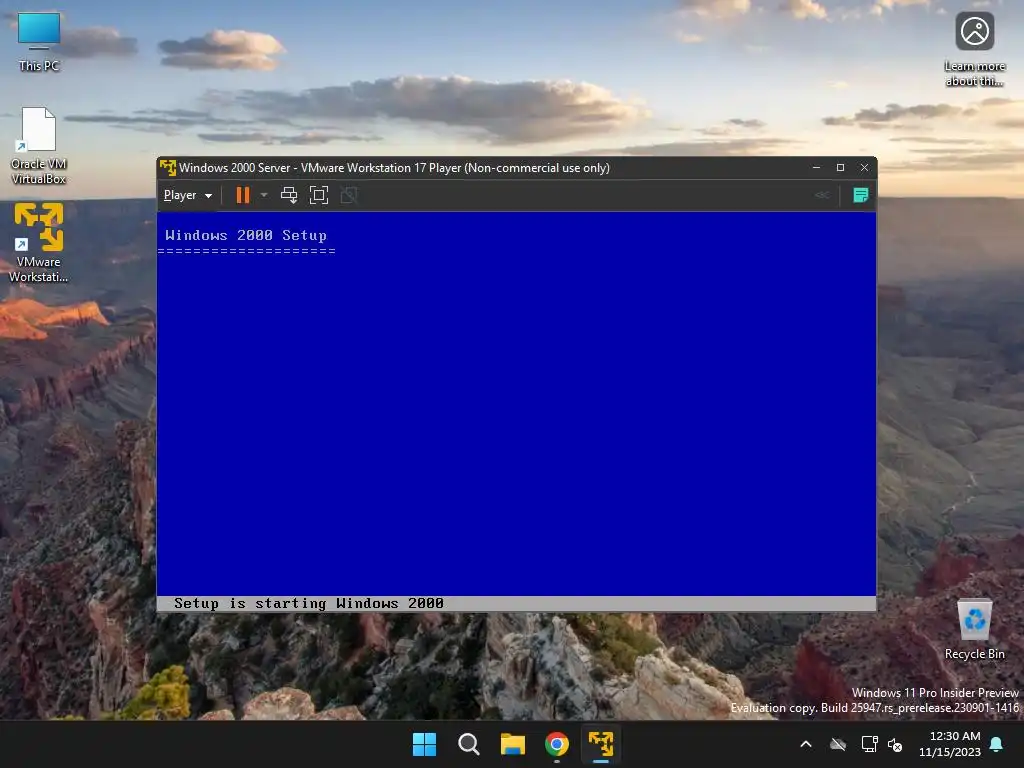Viewport: 1024px width, 768px height.
Task: Minimize the VMware Player window
Action: tap(816, 168)
